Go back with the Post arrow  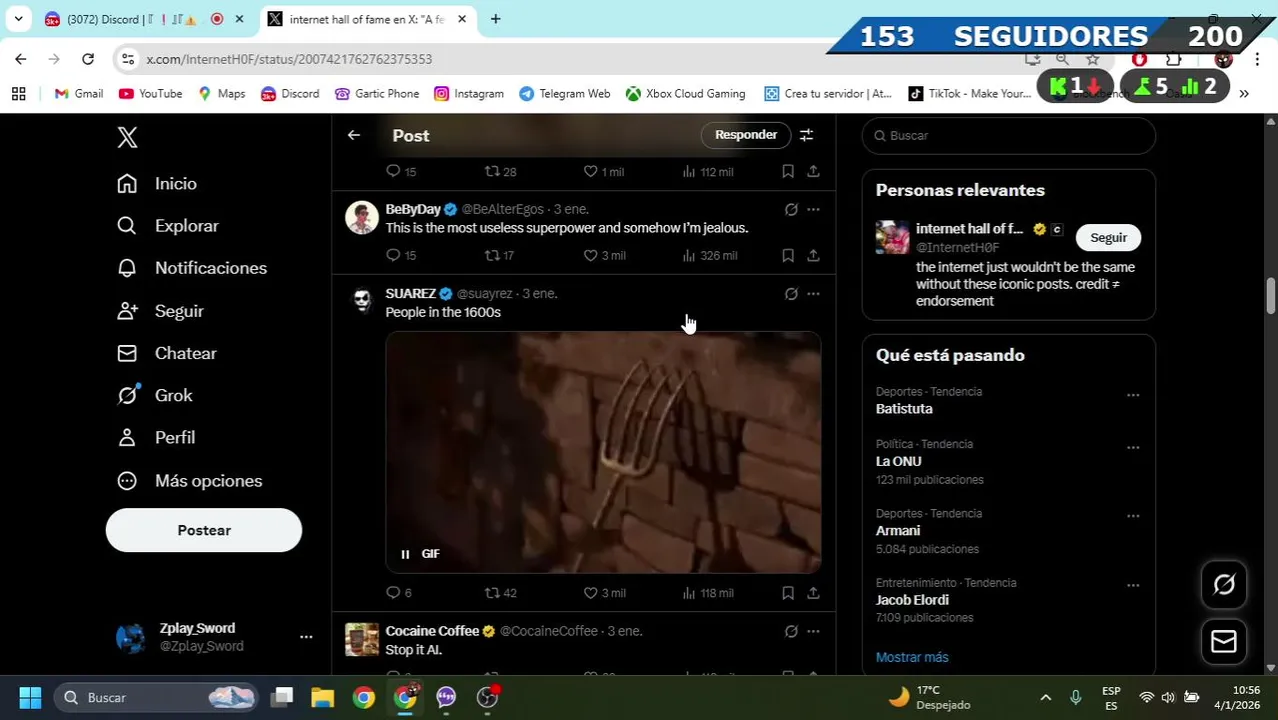(x=354, y=135)
